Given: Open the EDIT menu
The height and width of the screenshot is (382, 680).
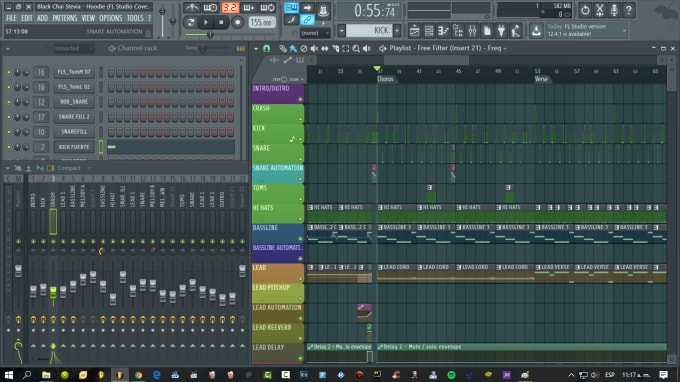Looking at the screenshot, I should (27, 18).
